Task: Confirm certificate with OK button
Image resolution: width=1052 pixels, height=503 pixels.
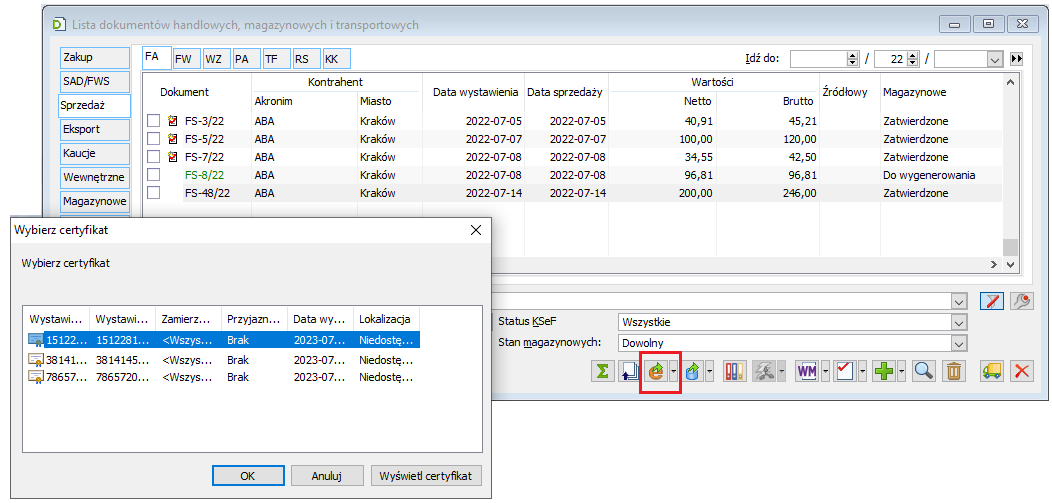Action: (248, 476)
